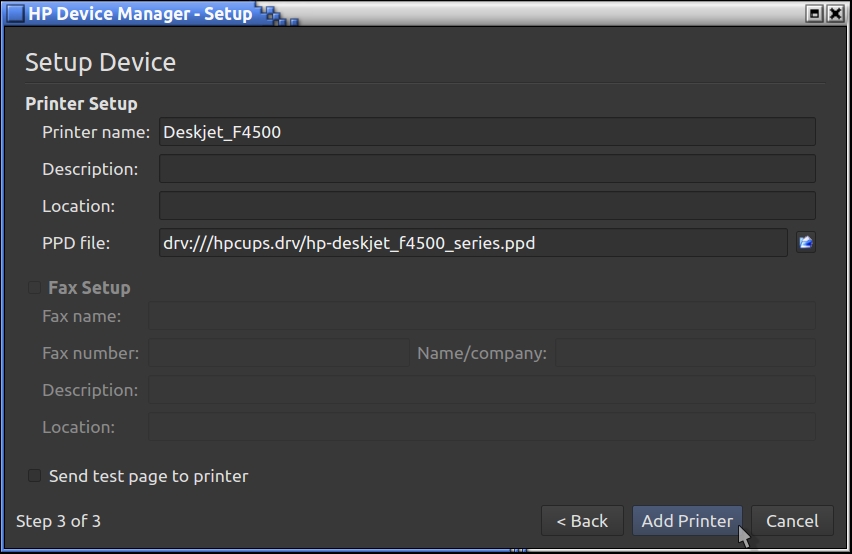This screenshot has width=852, height=554.
Task: Click the Step 3 of 3 label
Action: point(59,521)
